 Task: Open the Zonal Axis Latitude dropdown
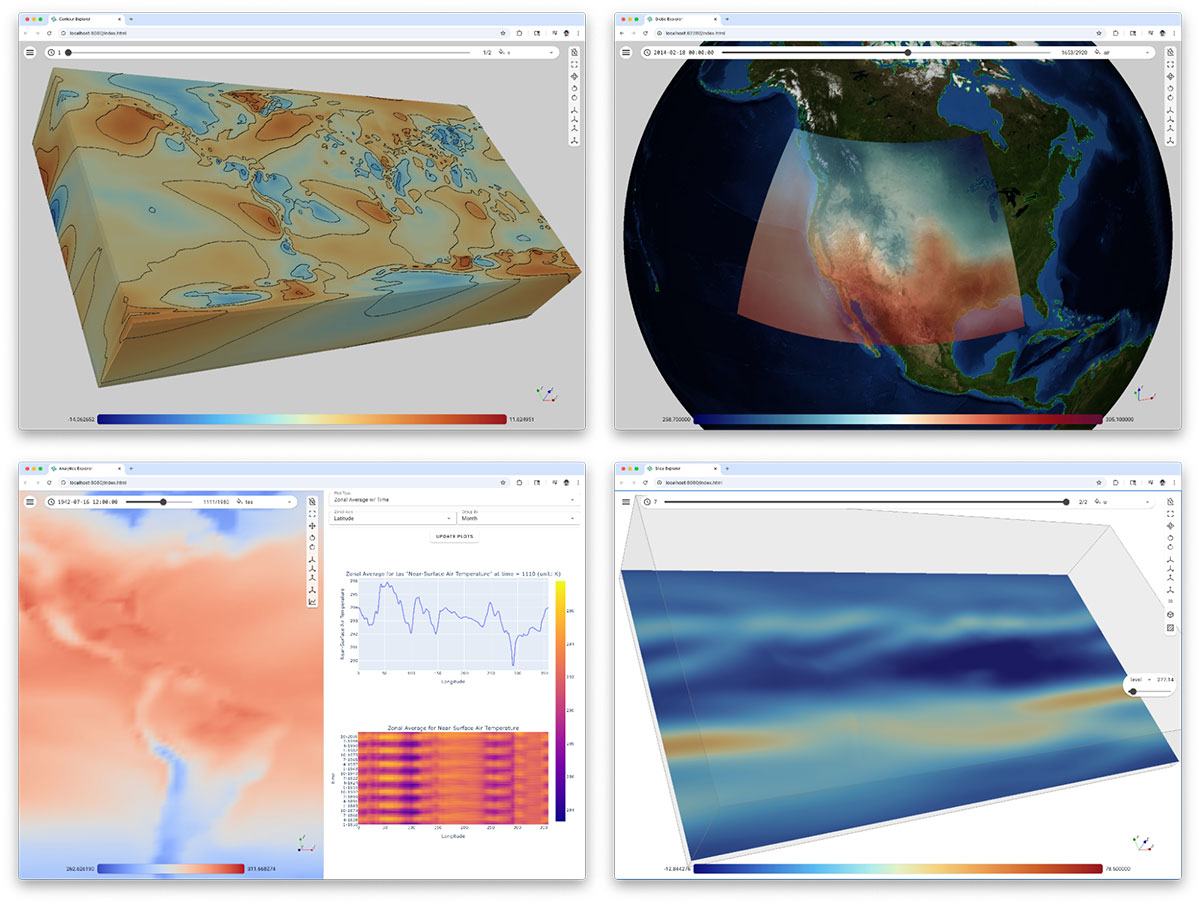tap(392, 518)
